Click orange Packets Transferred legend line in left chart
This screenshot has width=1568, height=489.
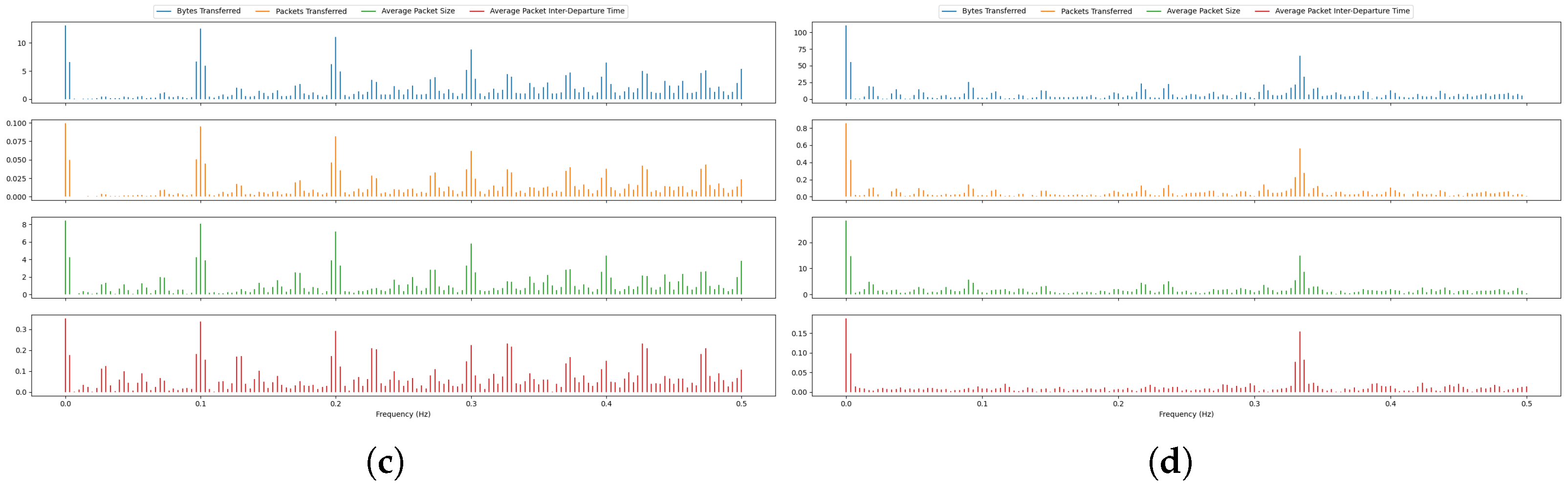[262, 11]
